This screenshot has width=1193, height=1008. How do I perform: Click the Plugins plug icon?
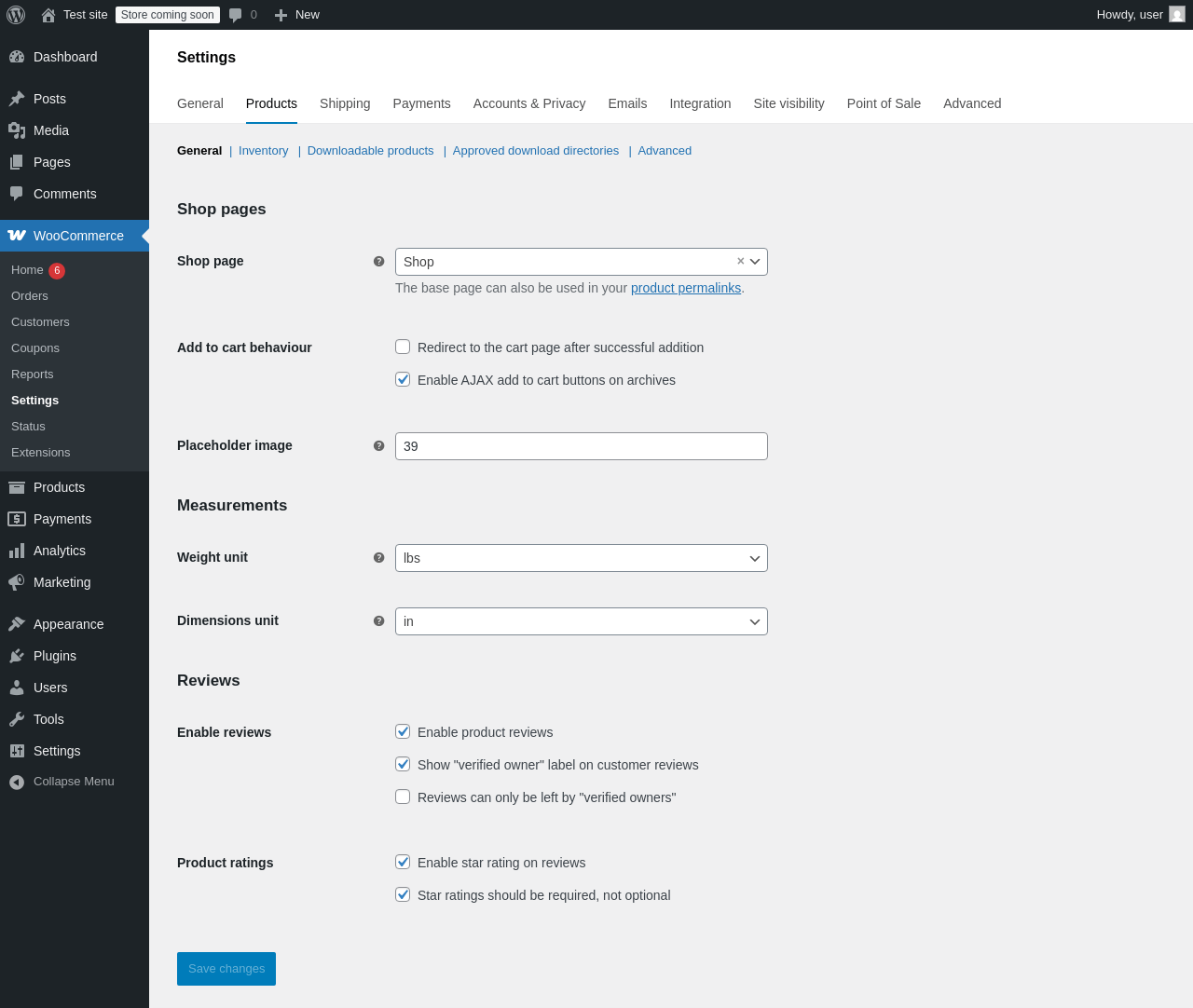(17, 656)
